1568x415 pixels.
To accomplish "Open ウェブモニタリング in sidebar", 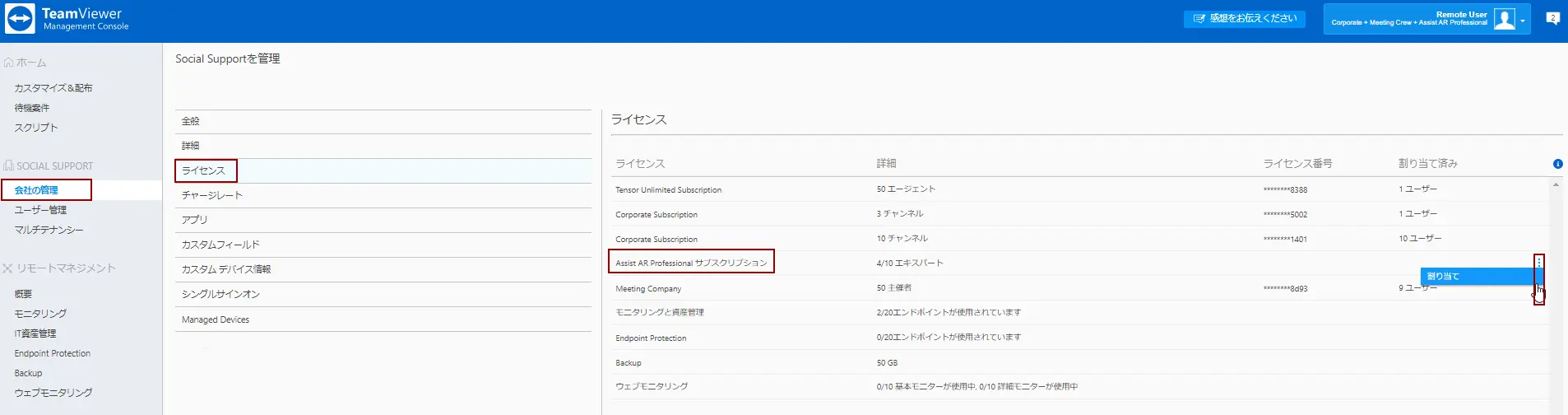I will pyautogui.click(x=53, y=393).
